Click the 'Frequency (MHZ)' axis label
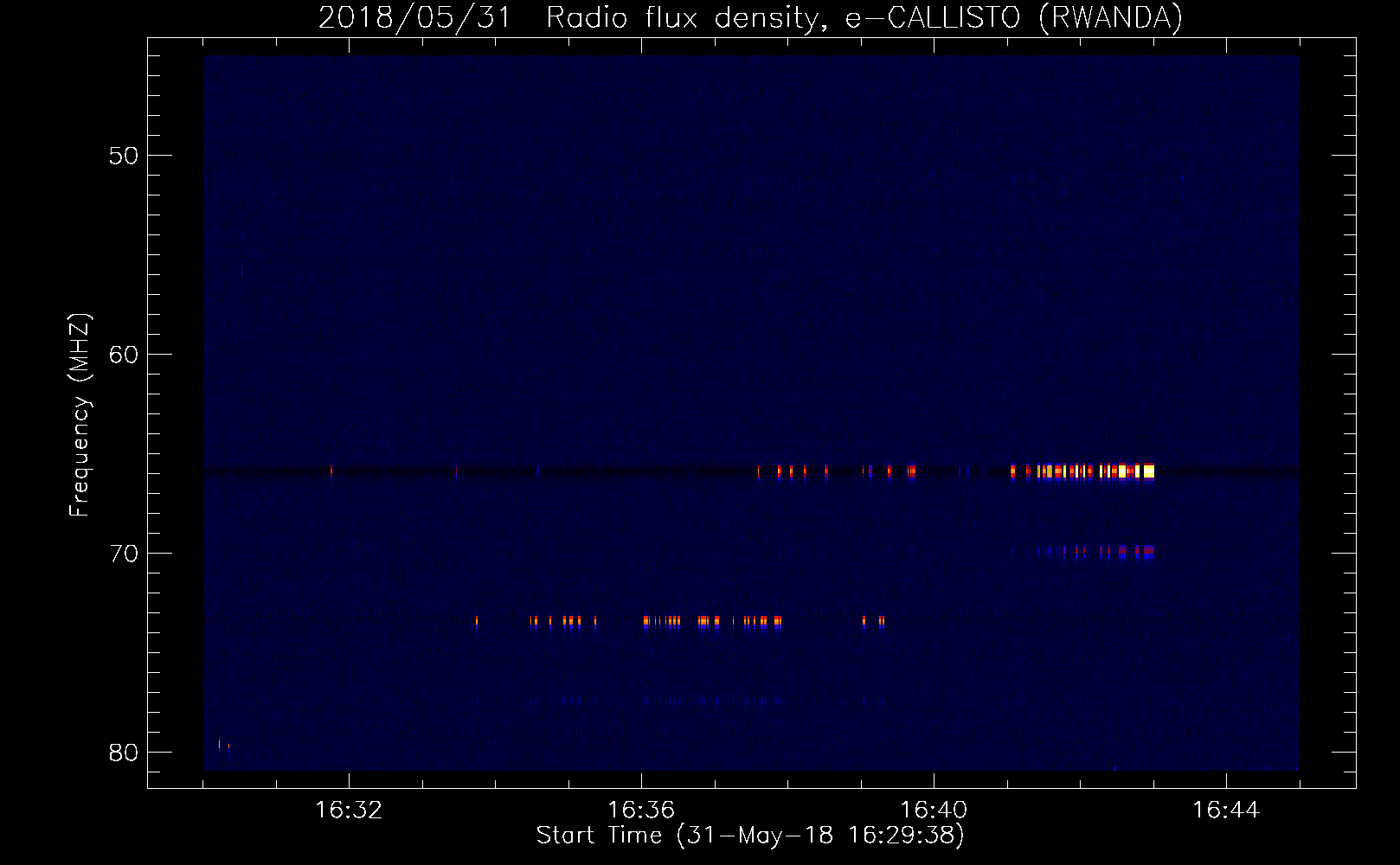 79,414
